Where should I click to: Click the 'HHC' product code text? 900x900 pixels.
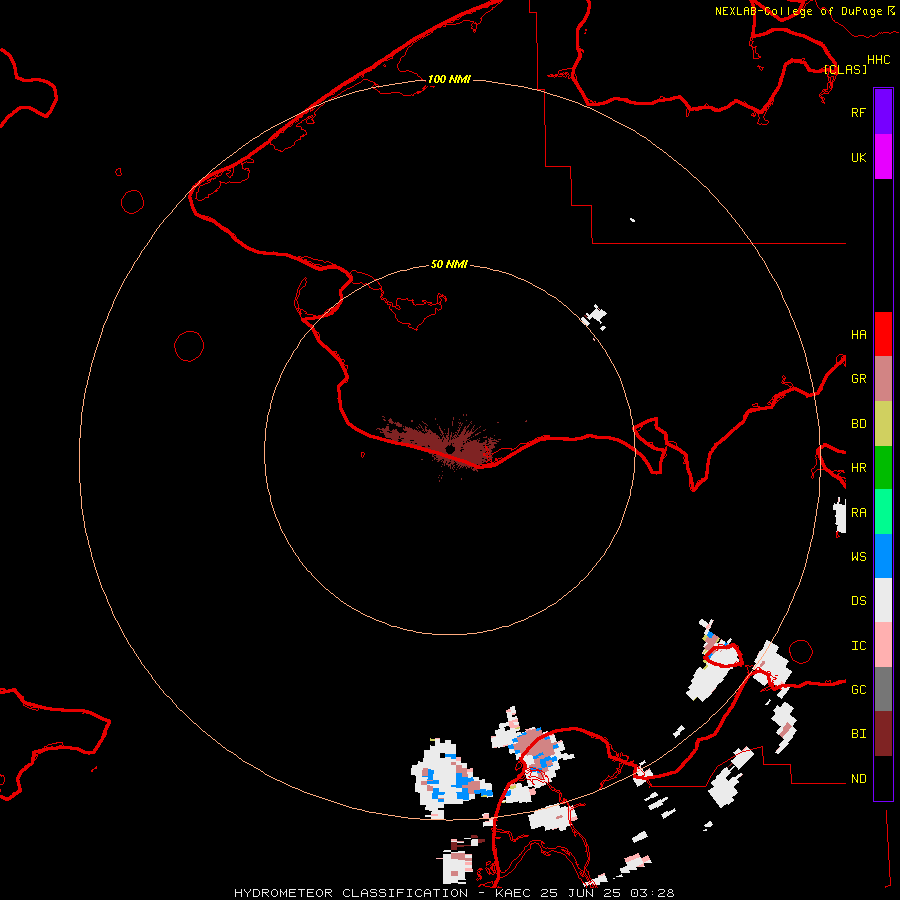[878, 60]
